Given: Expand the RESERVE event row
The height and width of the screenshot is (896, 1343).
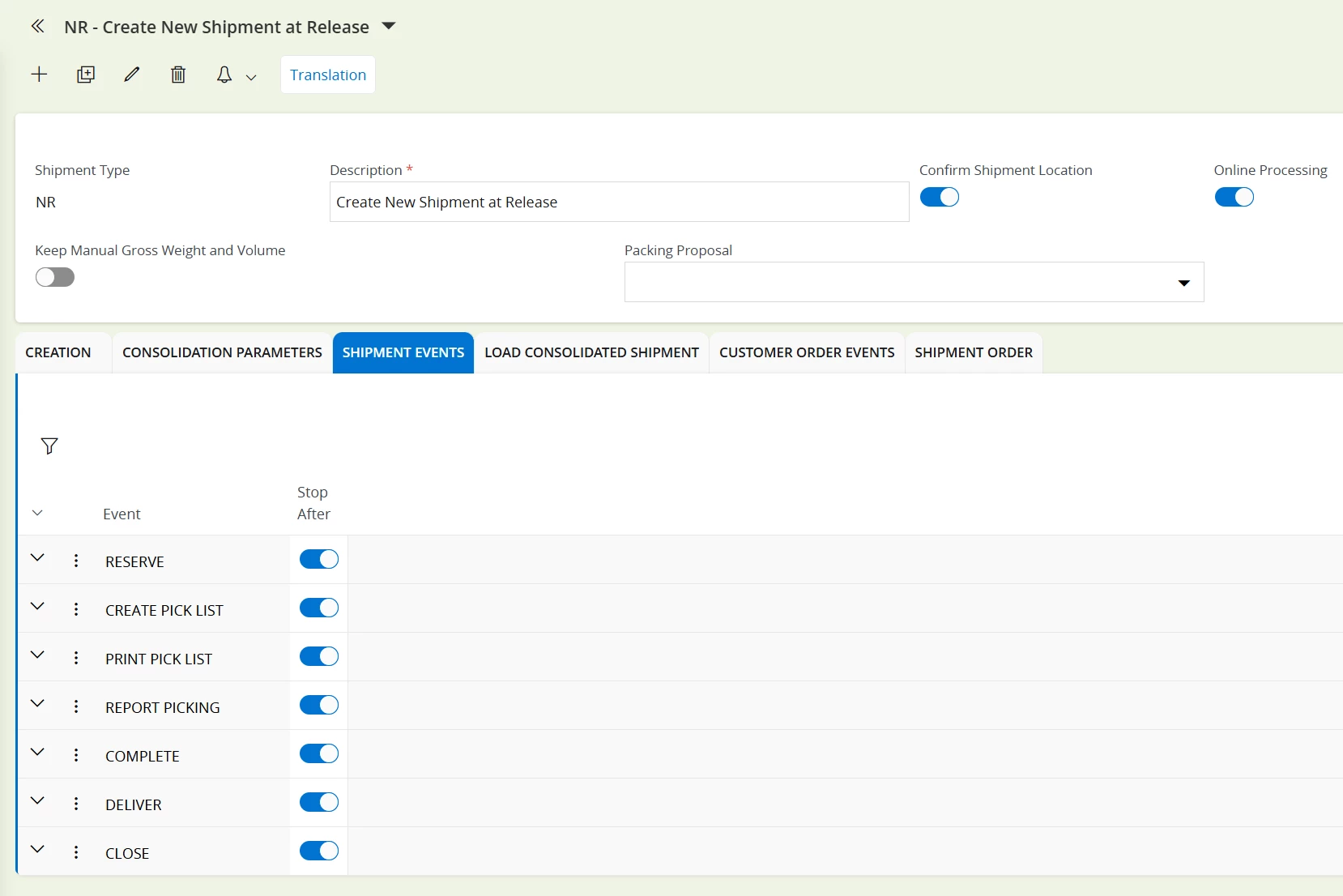Looking at the screenshot, I should (x=37, y=557).
